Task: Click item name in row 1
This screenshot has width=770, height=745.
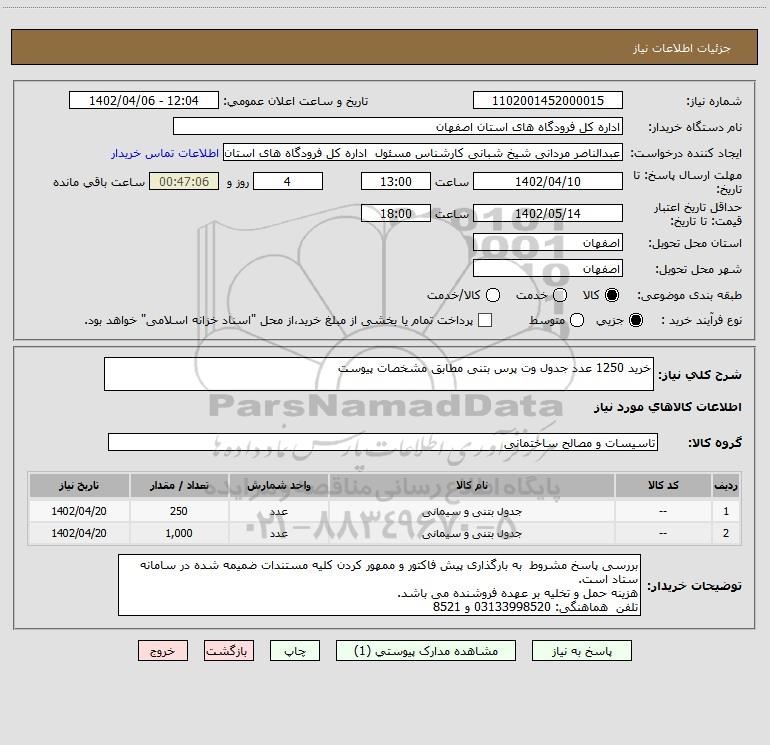Action: 471,511
